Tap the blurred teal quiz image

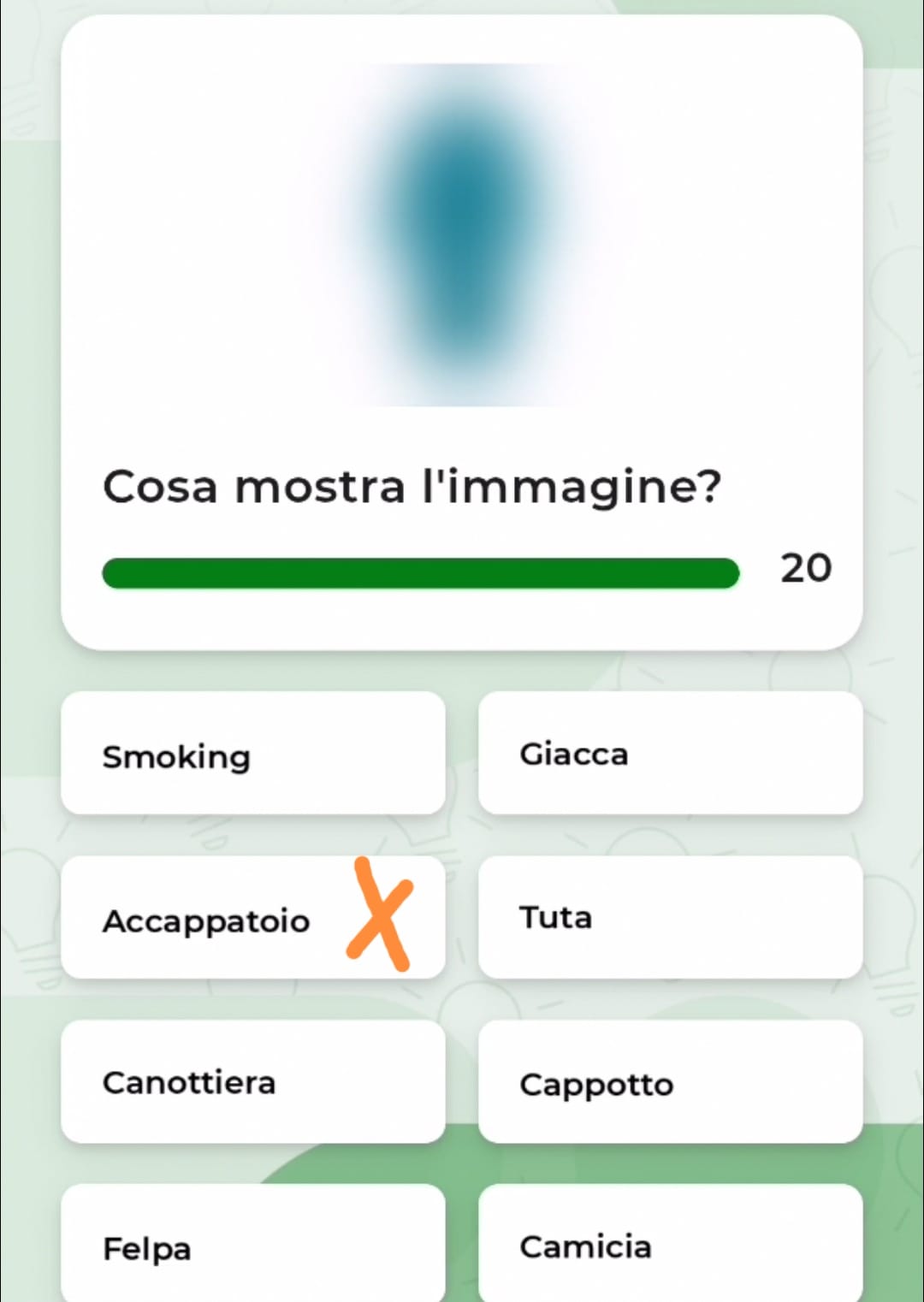click(x=462, y=235)
